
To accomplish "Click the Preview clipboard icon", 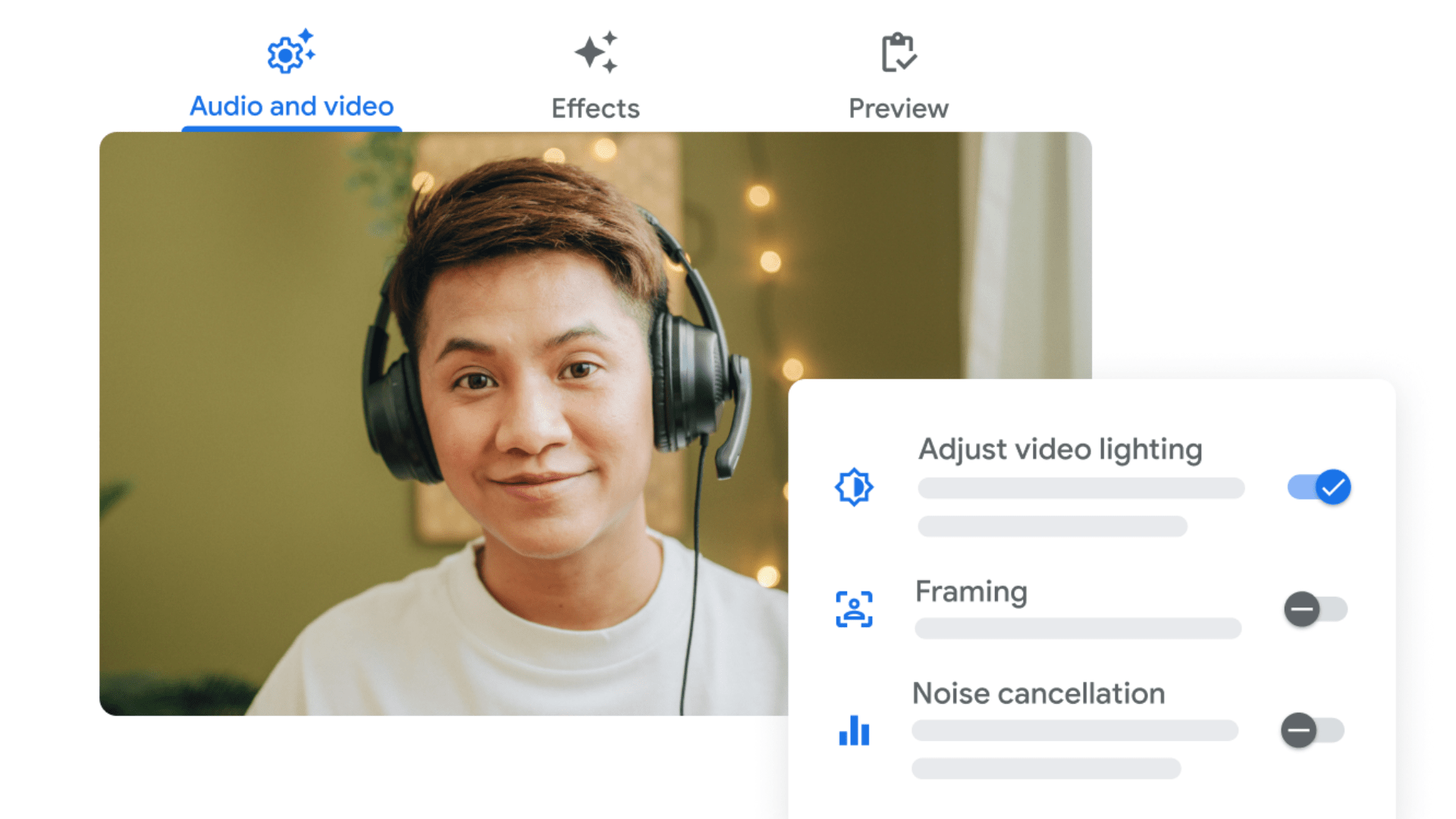I will pos(899,52).
